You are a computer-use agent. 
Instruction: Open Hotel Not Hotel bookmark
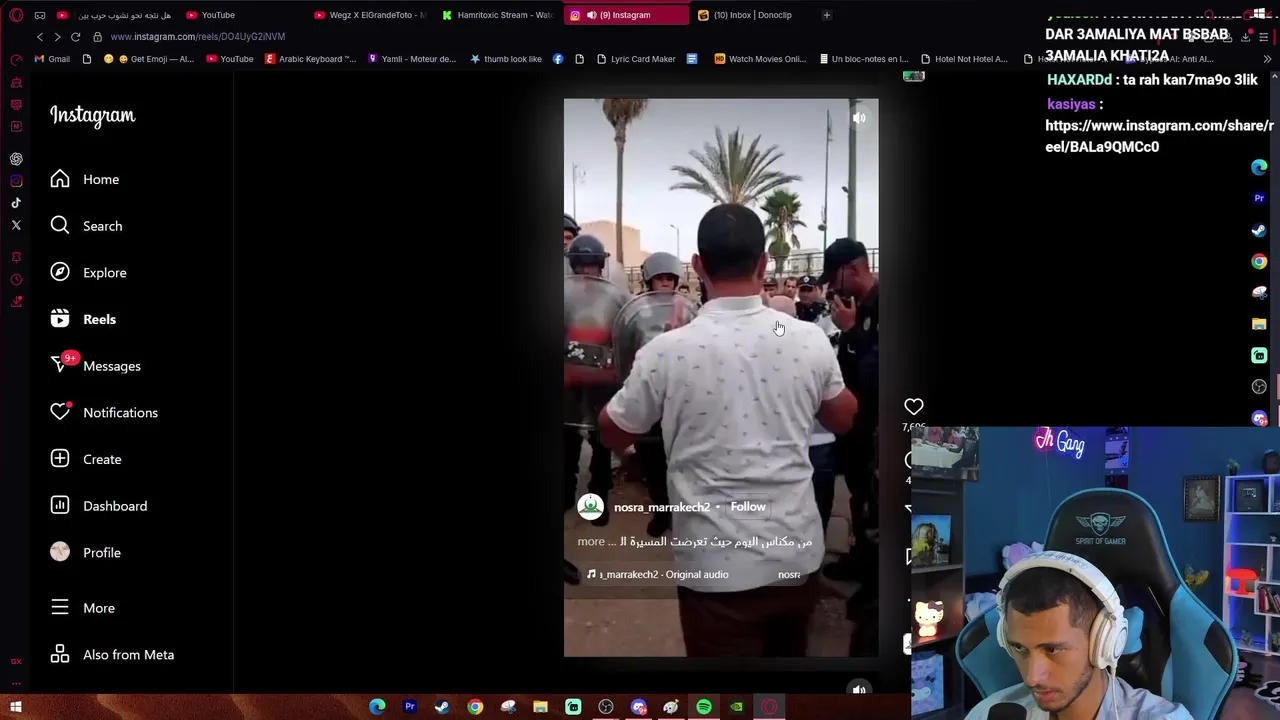964,59
